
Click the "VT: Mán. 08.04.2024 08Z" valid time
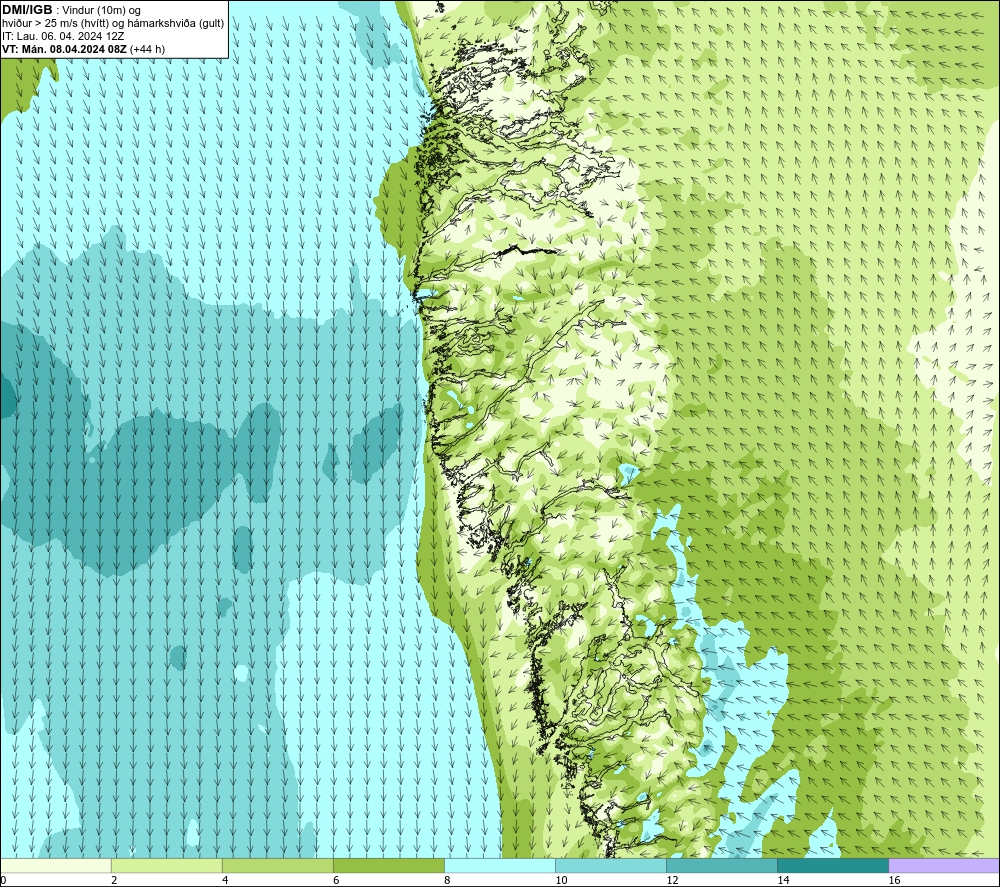[64, 49]
